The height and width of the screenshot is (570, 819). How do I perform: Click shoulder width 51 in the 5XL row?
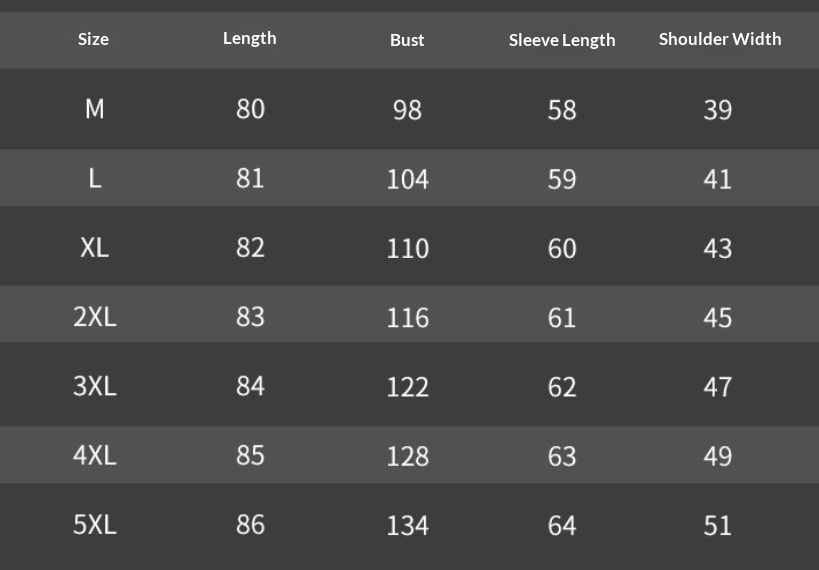tap(718, 525)
